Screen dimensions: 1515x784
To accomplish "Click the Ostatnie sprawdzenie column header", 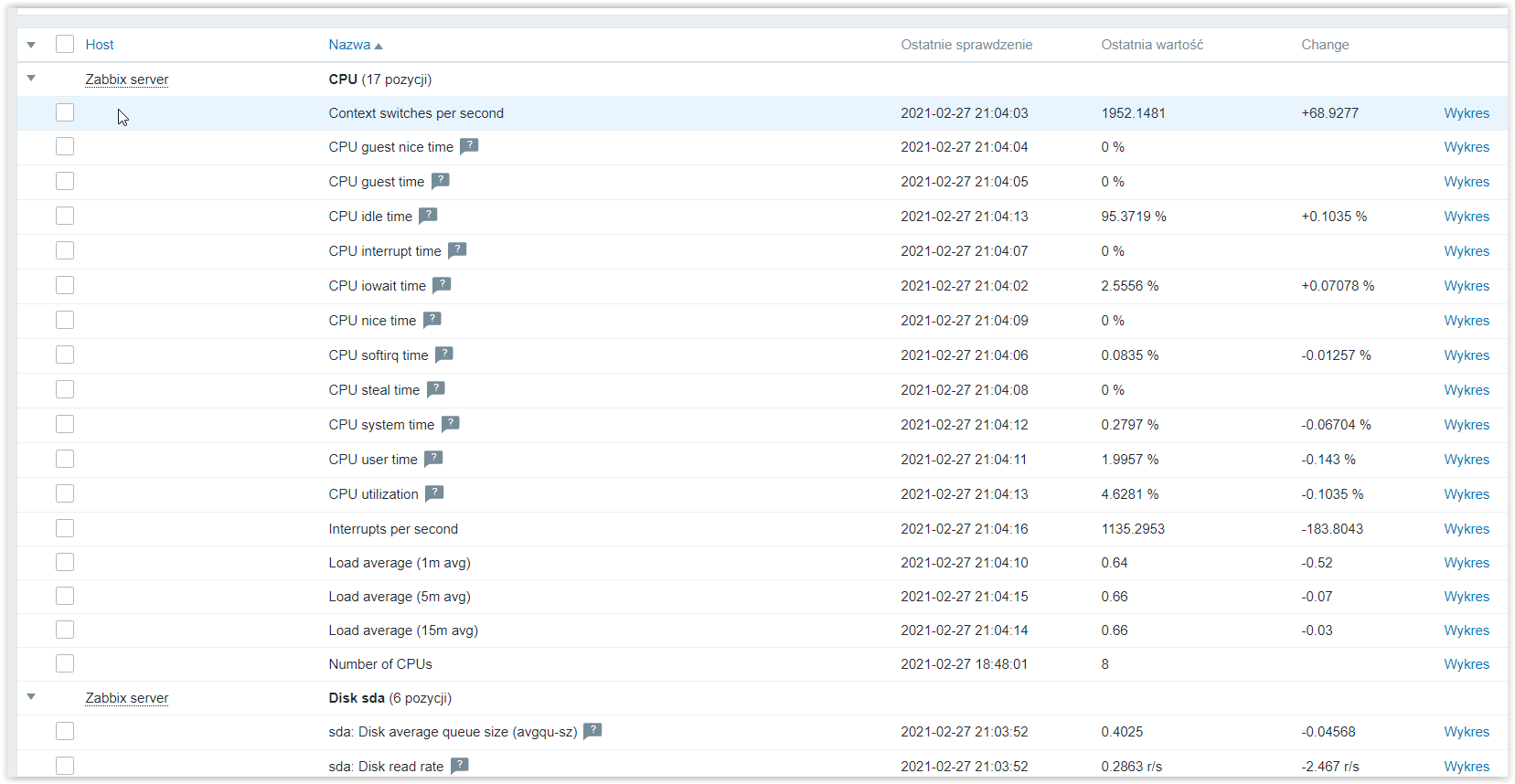I will (966, 45).
